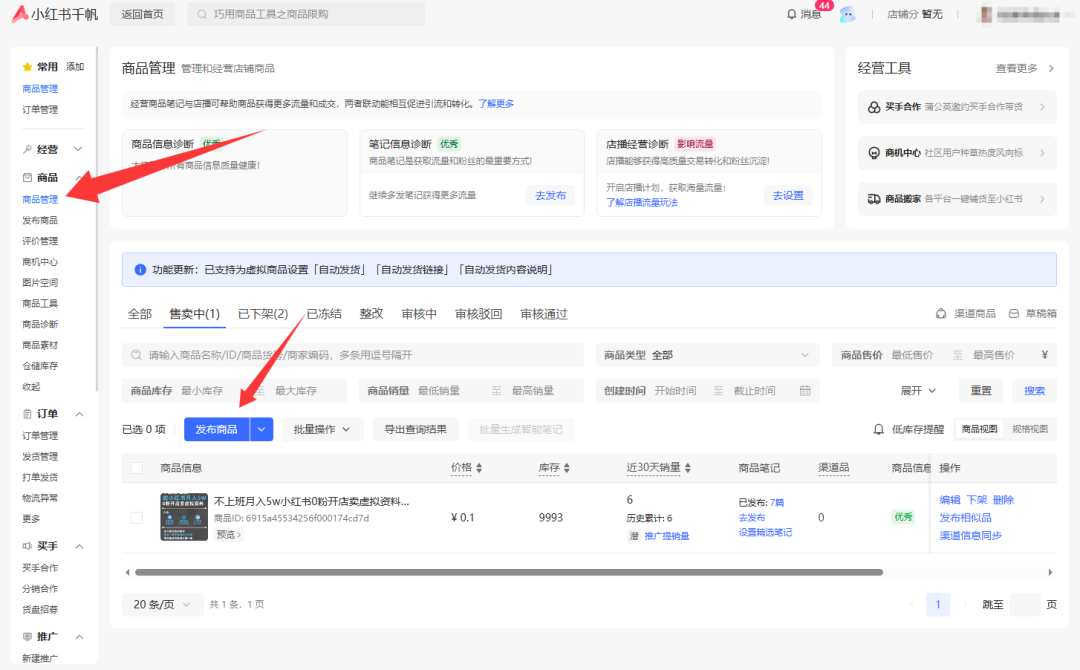The width and height of the screenshot is (1080, 670).
Task: Click the calendar icon in 创建时间 filter
Action: [x=805, y=391]
